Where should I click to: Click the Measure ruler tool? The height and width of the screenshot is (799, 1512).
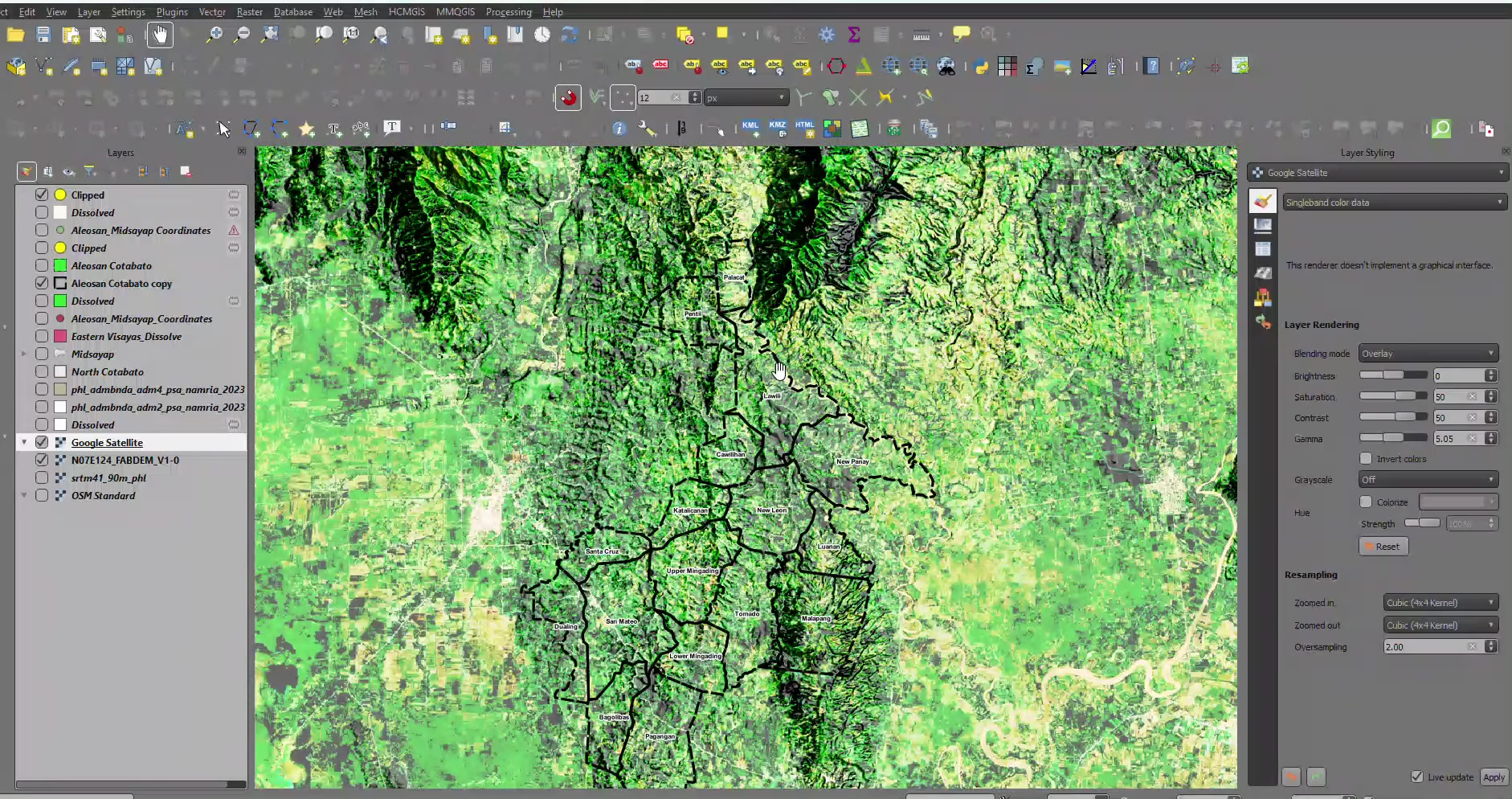click(x=922, y=35)
